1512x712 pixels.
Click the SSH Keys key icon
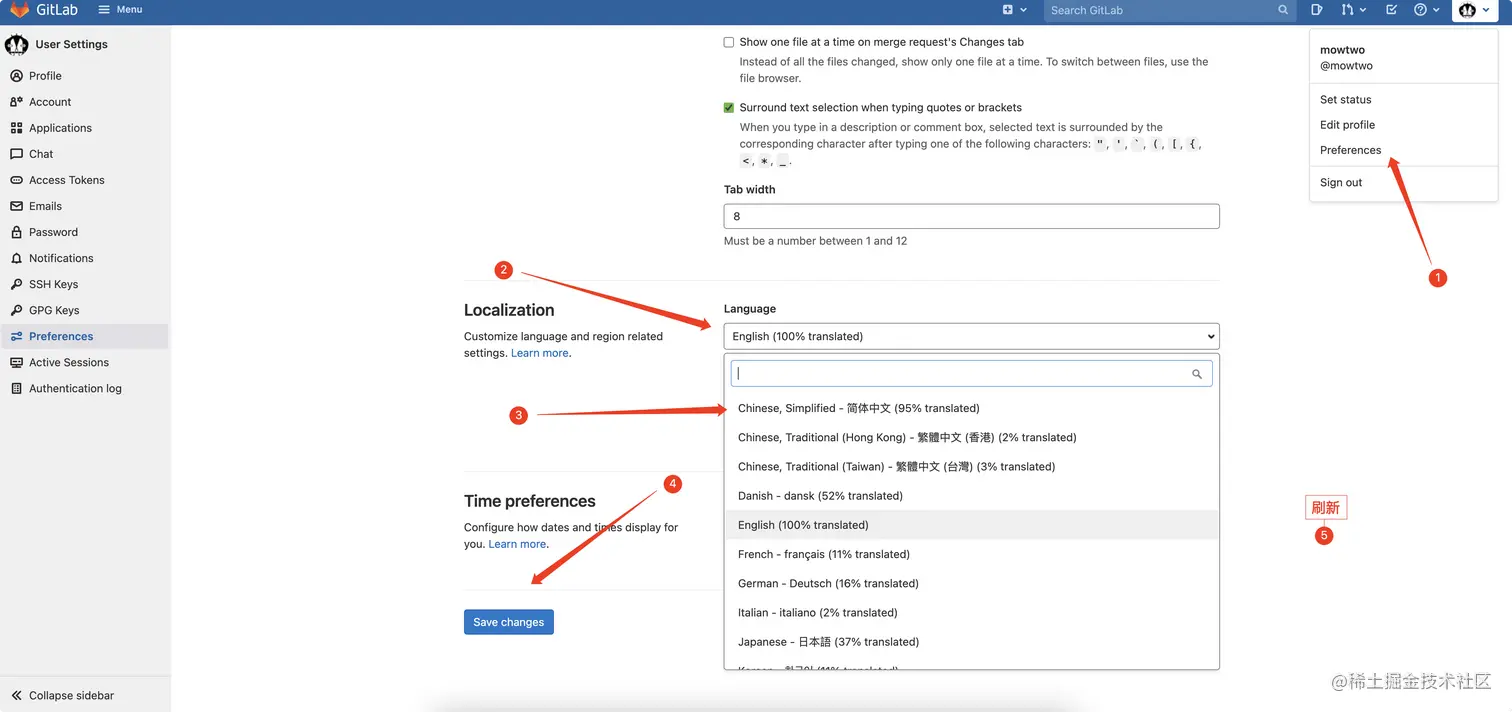click(16, 284)
